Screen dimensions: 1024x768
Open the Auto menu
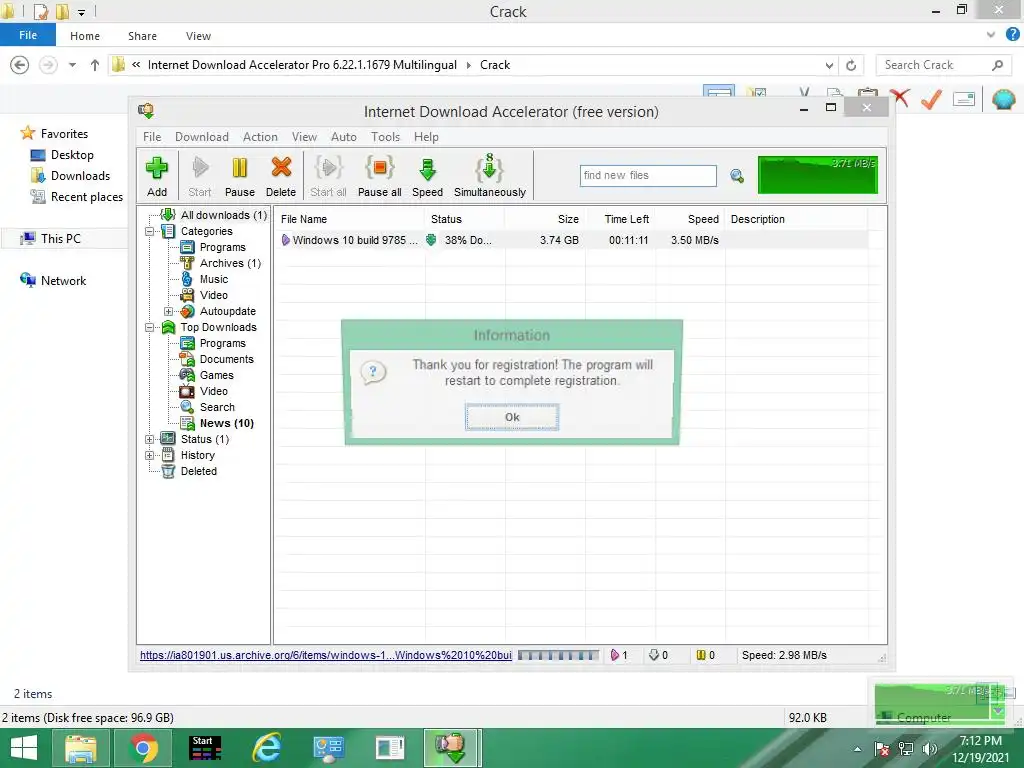coord(344,136)
